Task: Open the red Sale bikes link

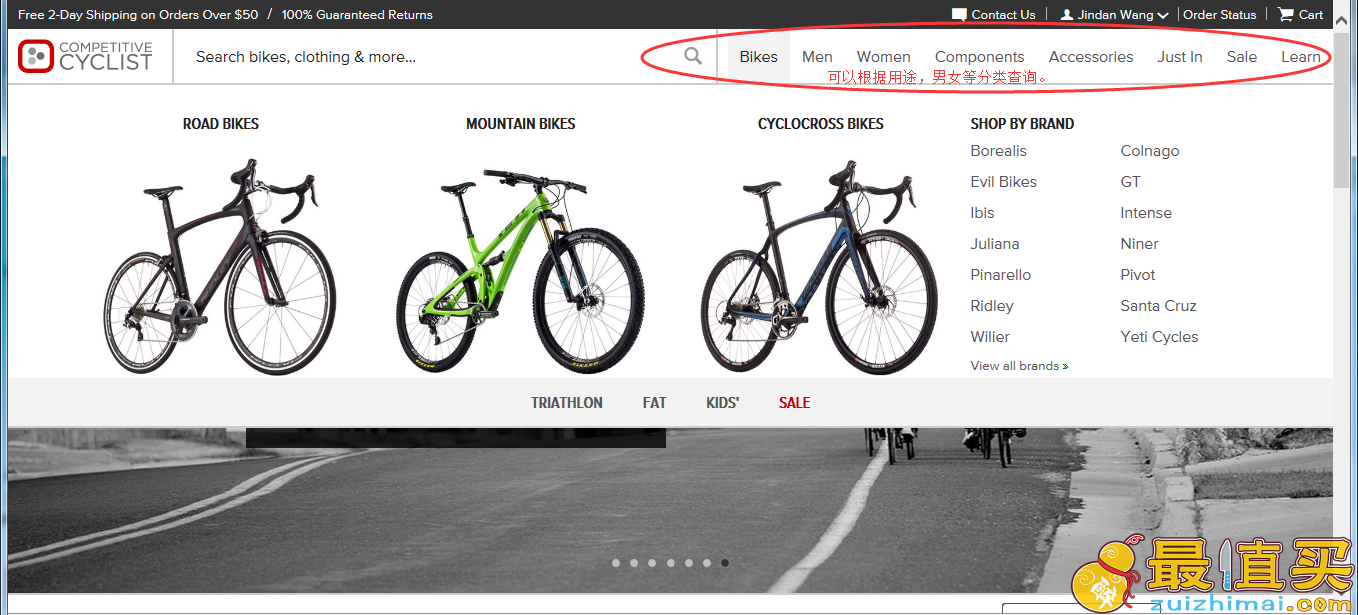Action: [x=794, y=403]
